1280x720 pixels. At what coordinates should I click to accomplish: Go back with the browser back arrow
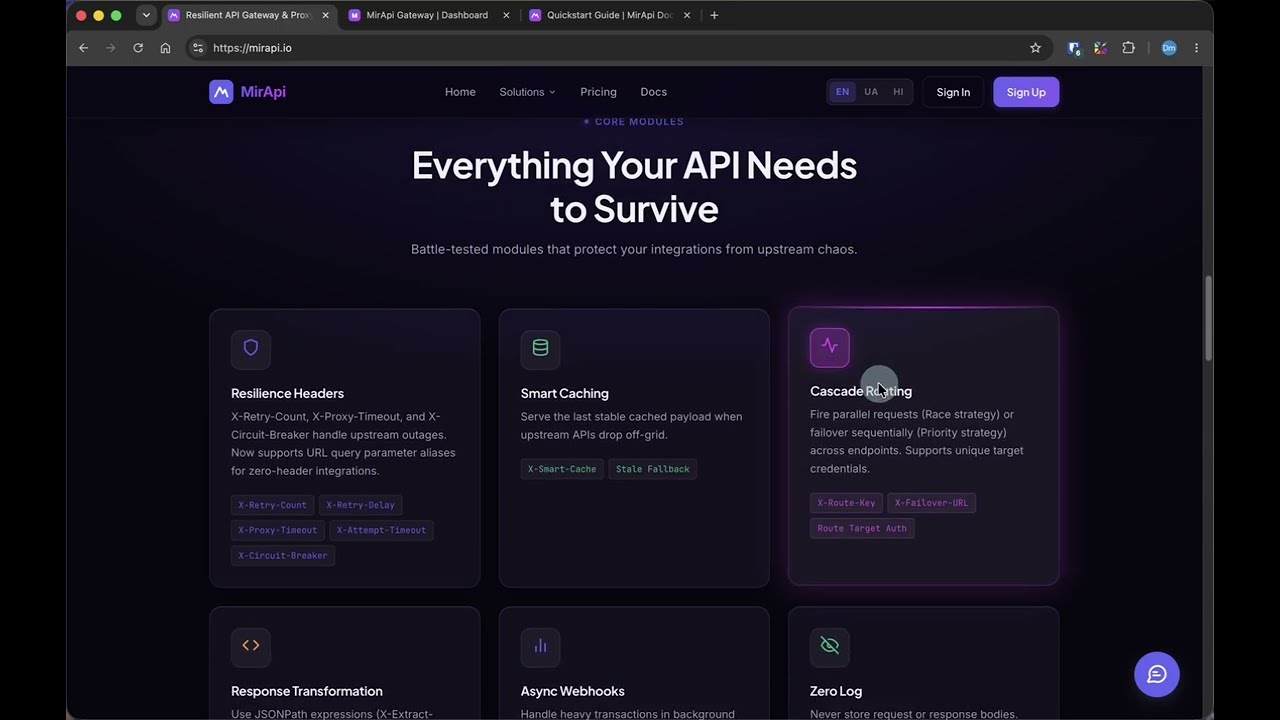click(x=84, y=48)
